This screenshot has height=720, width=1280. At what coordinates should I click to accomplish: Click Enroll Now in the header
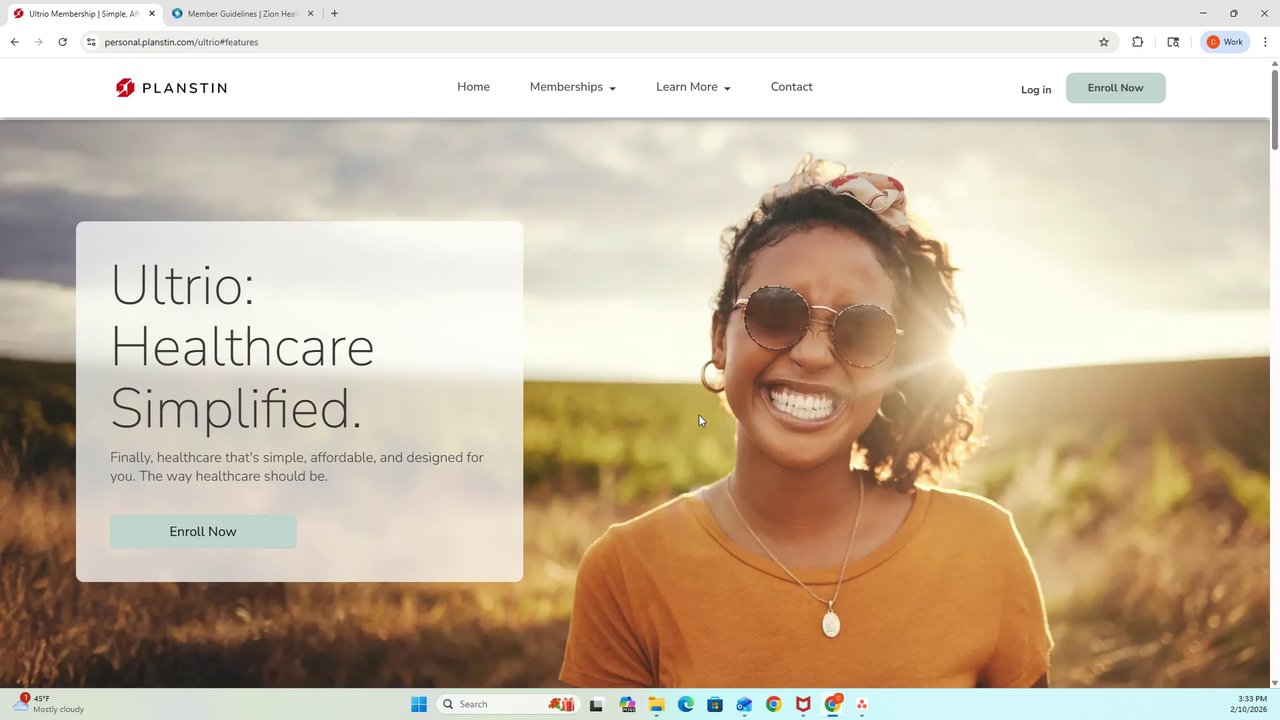[1116, 88]
